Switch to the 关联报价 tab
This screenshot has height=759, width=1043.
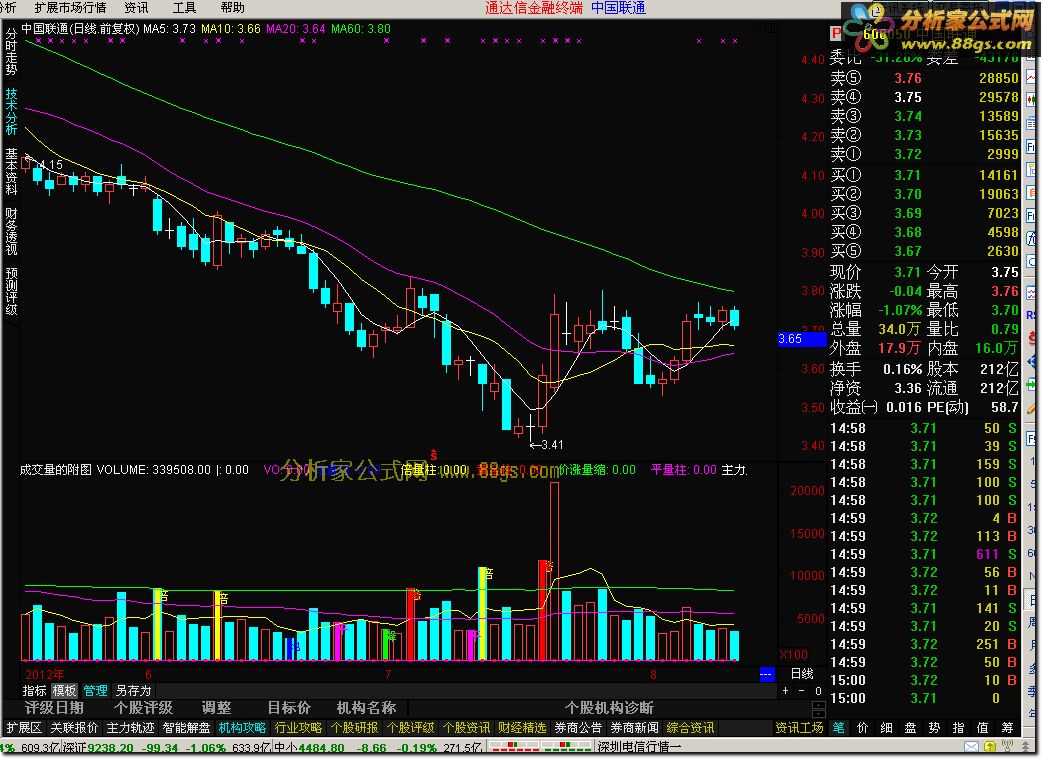coord(74,728)
